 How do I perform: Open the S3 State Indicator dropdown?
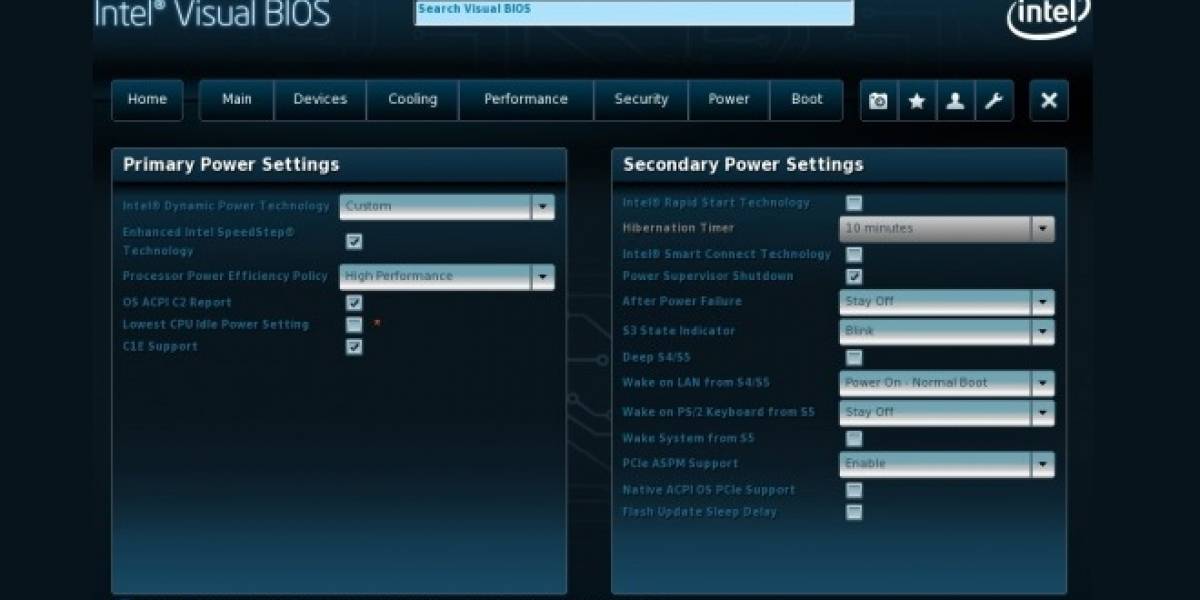click(946, 332)
